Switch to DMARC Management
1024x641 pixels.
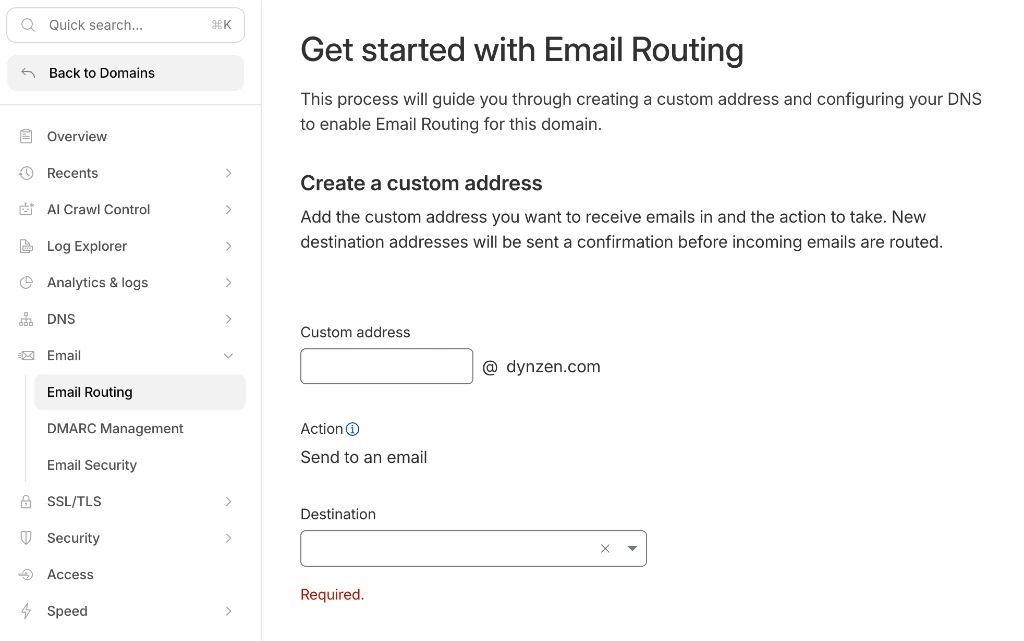point(115,428)
